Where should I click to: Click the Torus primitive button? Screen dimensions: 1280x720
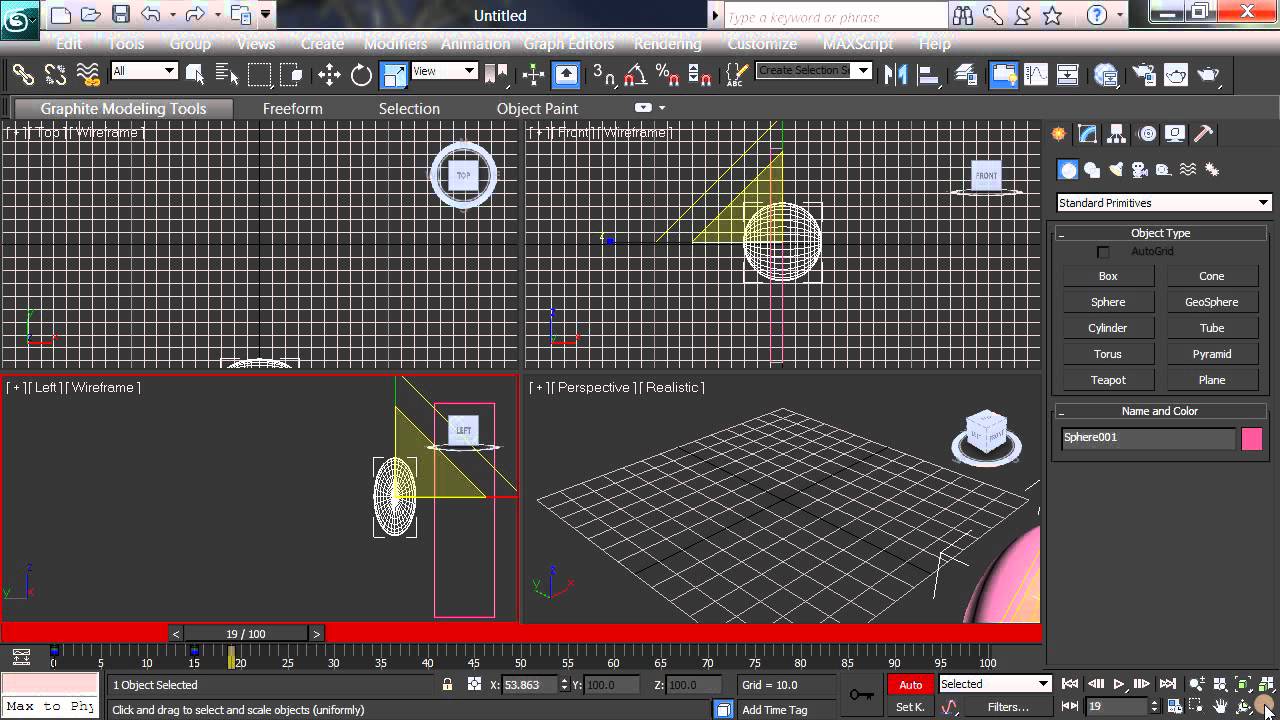click(1108, 354)
